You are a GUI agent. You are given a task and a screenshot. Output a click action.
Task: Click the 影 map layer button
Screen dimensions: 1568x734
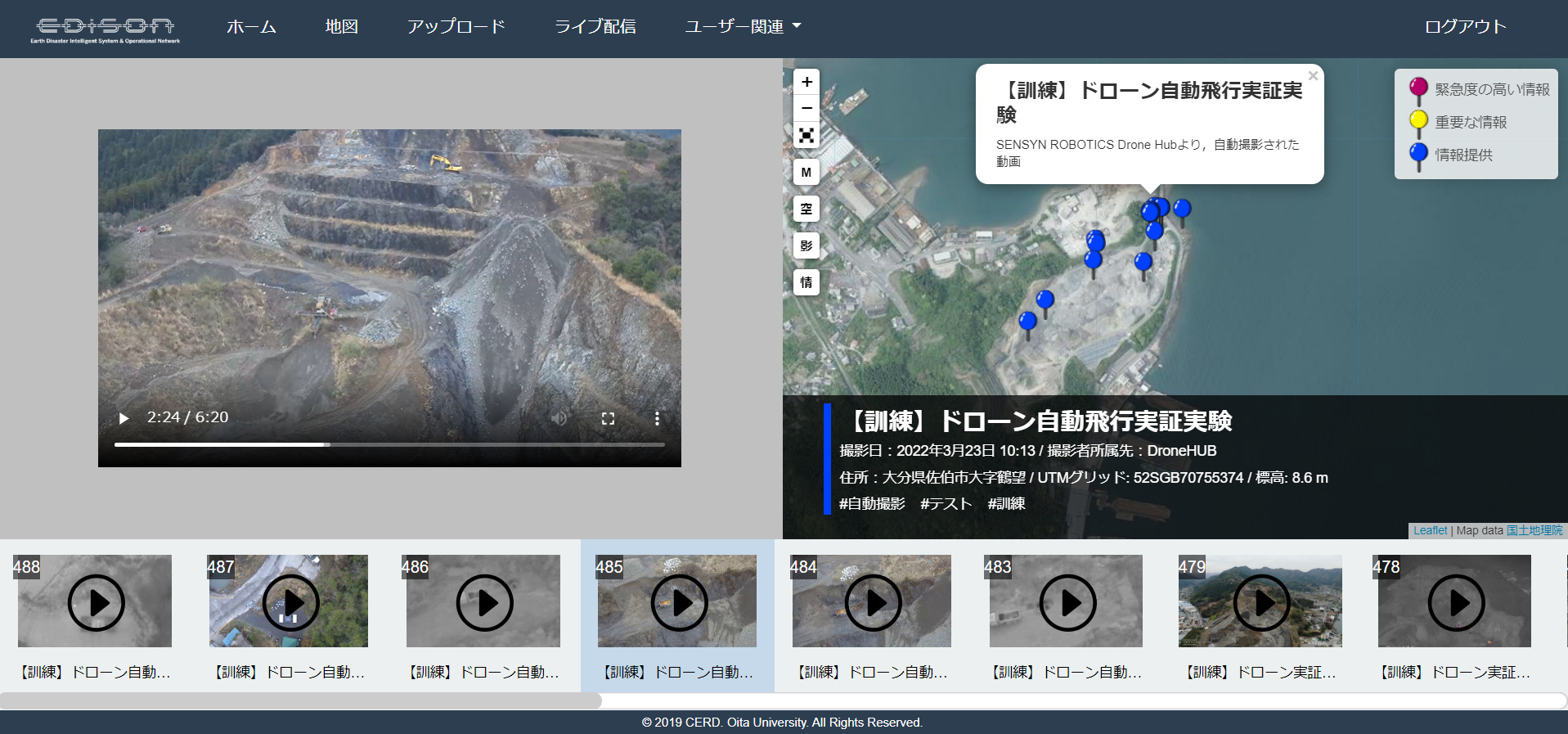click(x=806, y=245)
